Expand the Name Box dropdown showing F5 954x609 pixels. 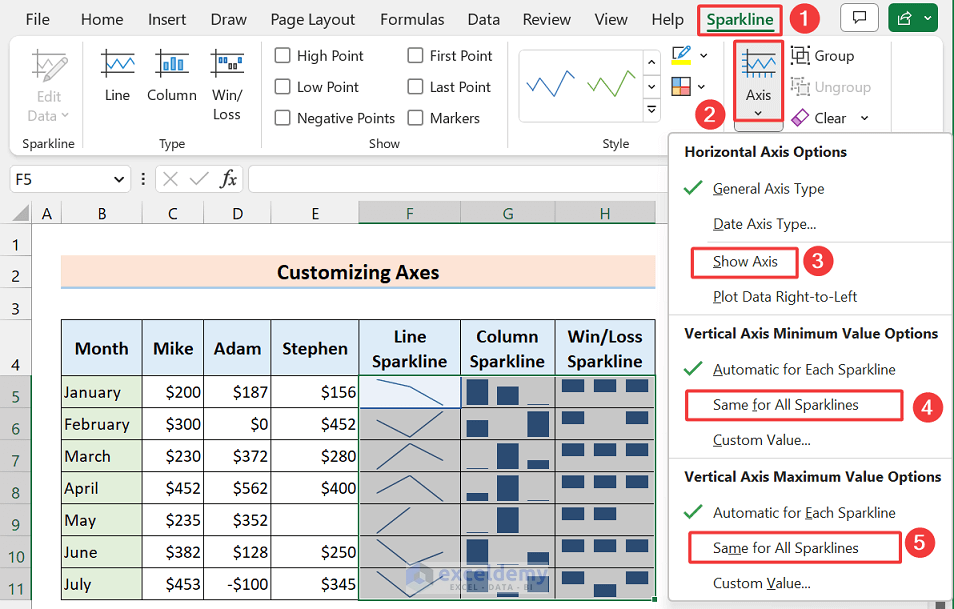(x=119, y=179)
